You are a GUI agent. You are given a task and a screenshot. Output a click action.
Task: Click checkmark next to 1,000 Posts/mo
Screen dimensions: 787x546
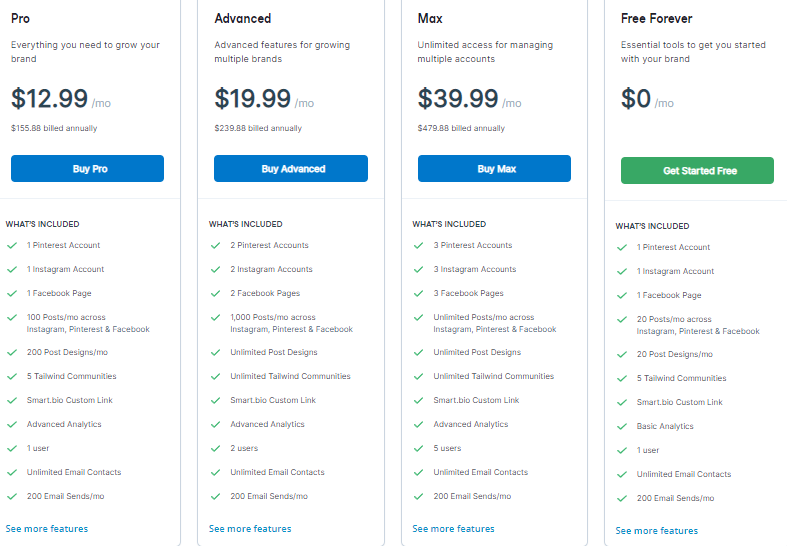pos(215,317)
